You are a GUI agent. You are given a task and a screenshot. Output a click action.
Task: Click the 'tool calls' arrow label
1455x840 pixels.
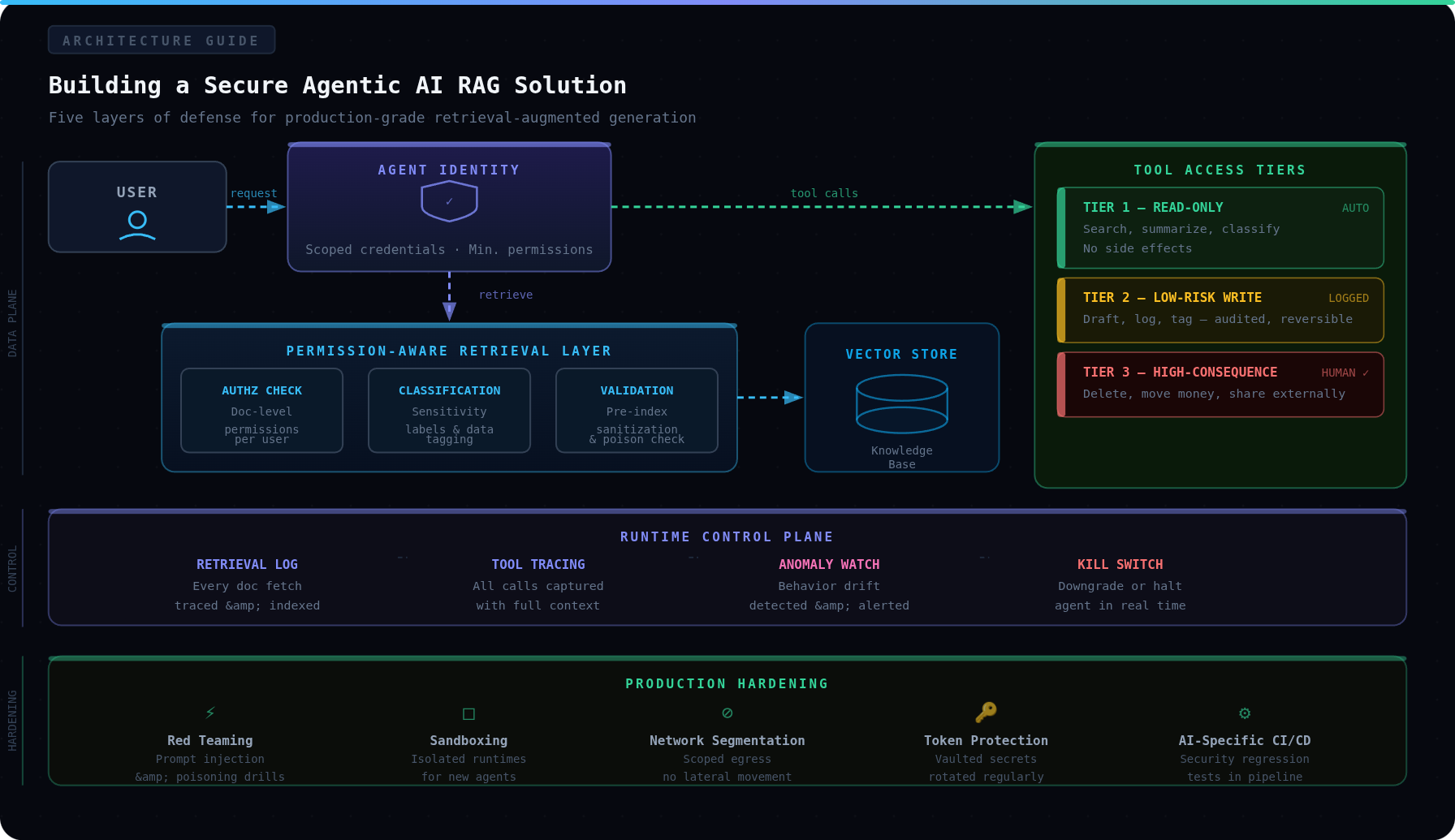click(824, 194)
